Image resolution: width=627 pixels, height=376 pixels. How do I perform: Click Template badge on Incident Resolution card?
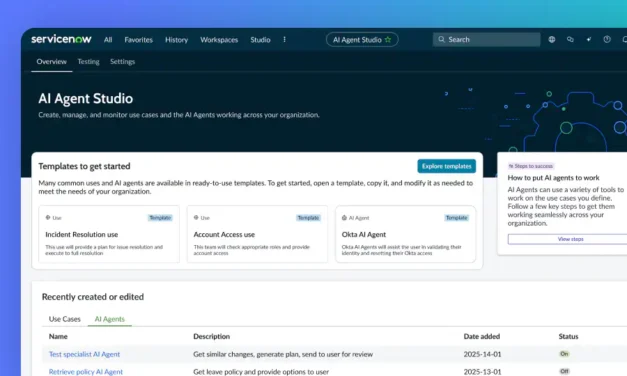pyautogui.click(x=160, y=218)
